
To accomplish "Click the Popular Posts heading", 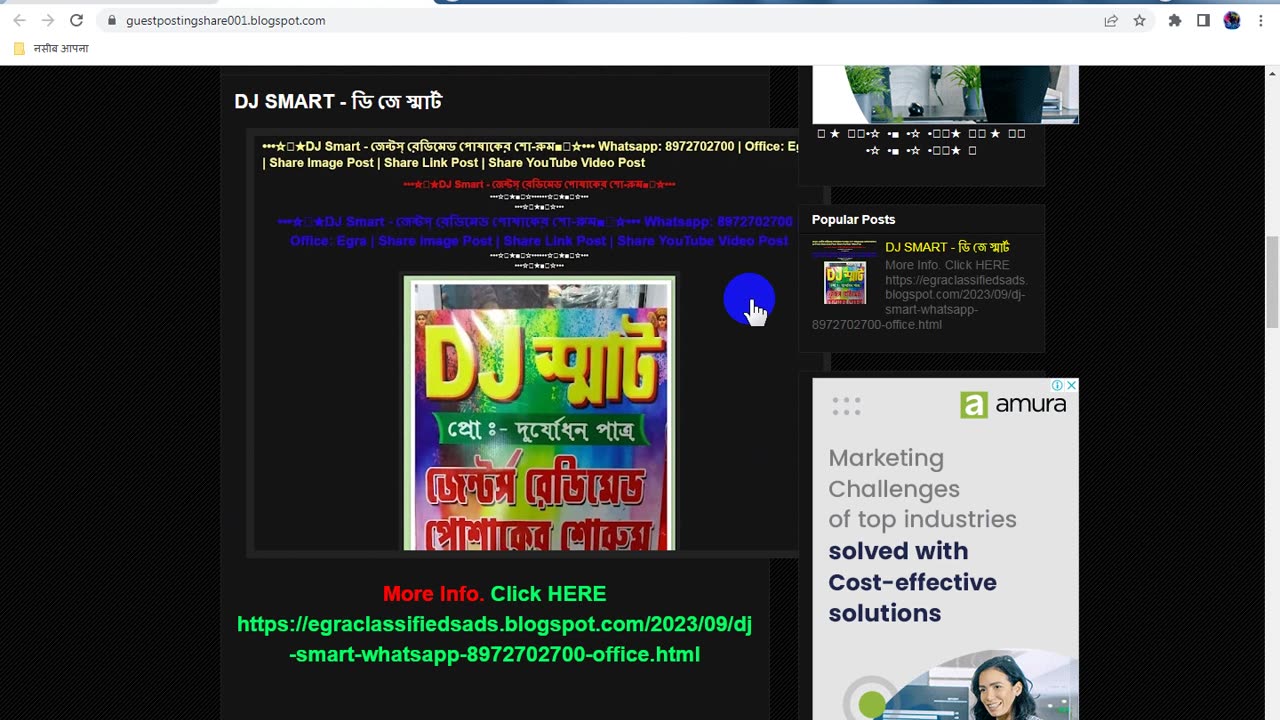I will pos(853,219).
